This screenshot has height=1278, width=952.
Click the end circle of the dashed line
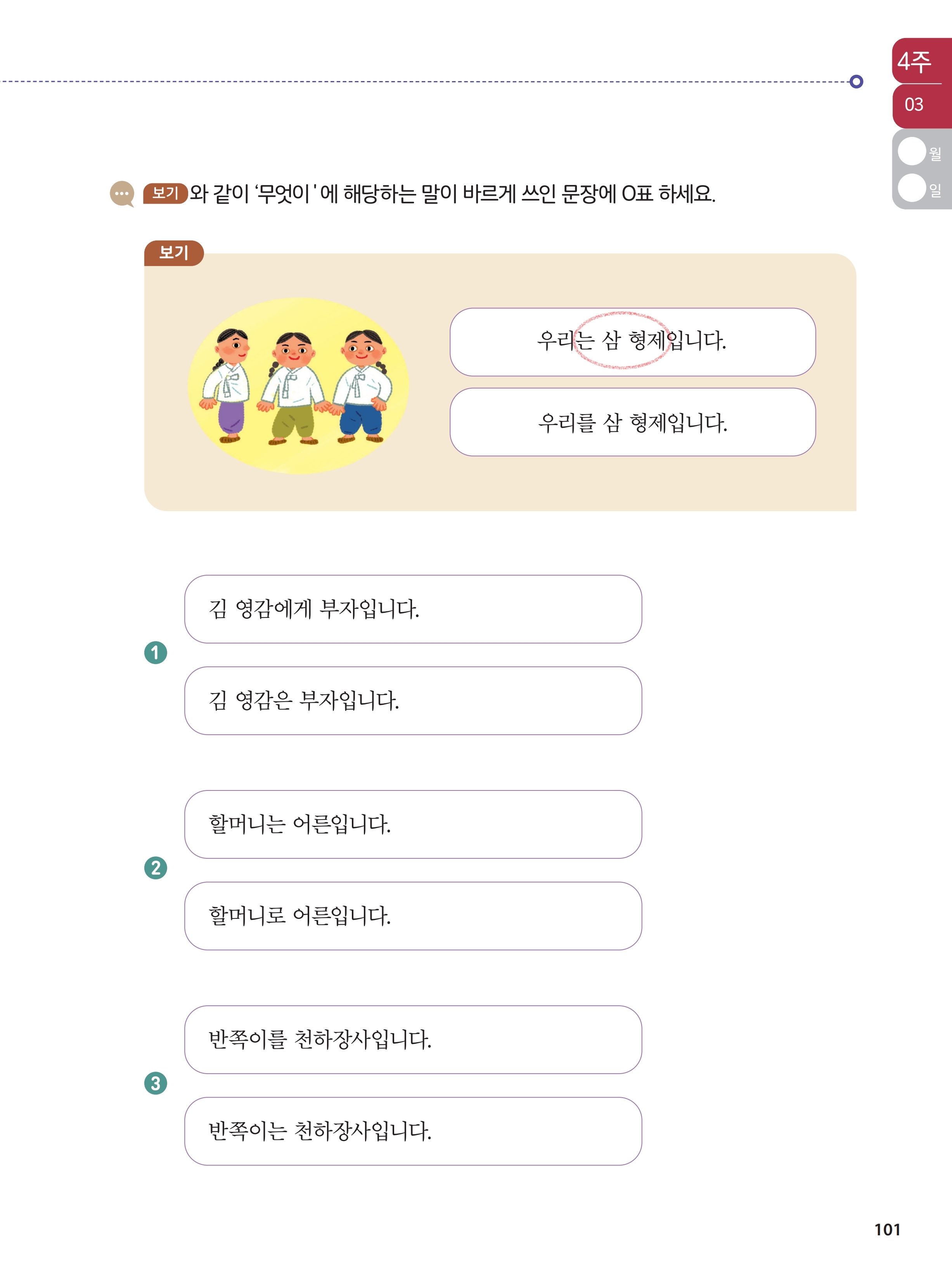click(856, 82)
